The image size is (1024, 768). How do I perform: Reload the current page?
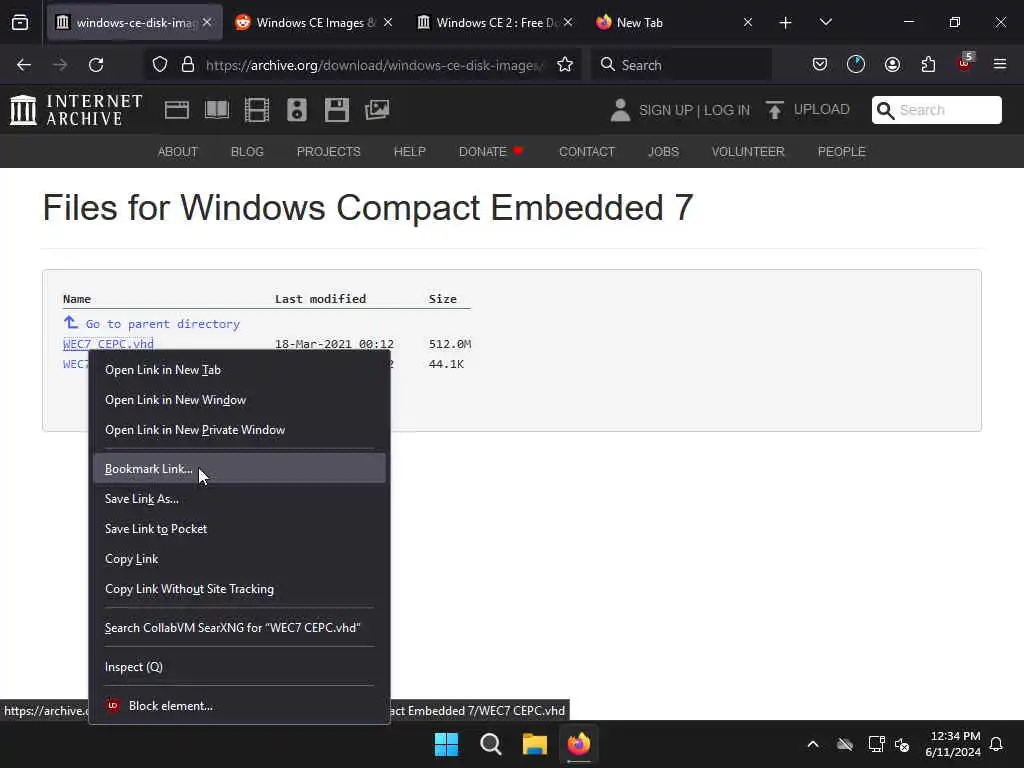pyautogui.click(x=96, y=65)
